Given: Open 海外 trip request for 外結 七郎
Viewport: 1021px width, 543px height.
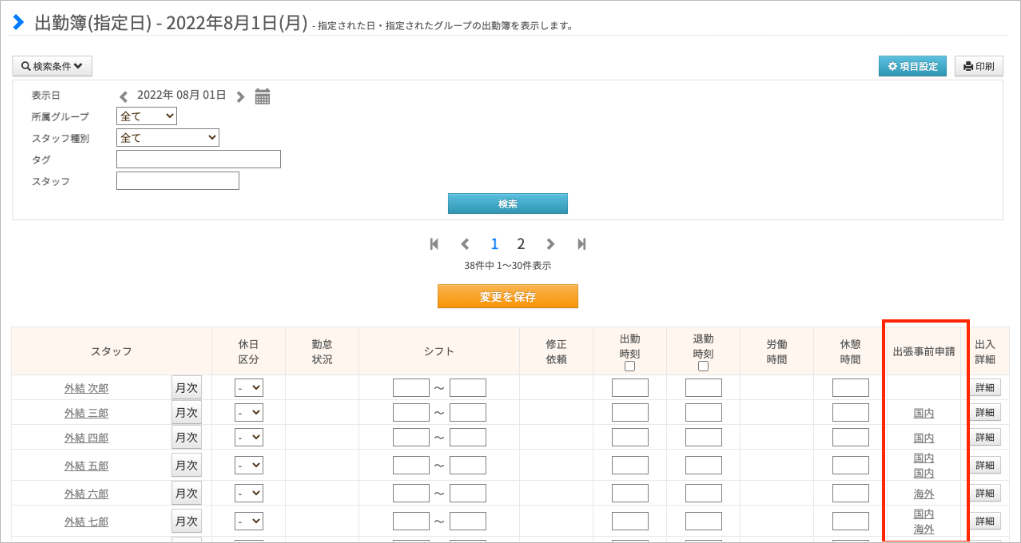Looking at the screenshot, I should 924,529.
